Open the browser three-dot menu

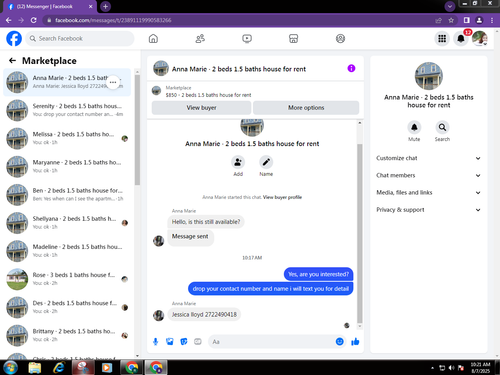coord(492,20)
